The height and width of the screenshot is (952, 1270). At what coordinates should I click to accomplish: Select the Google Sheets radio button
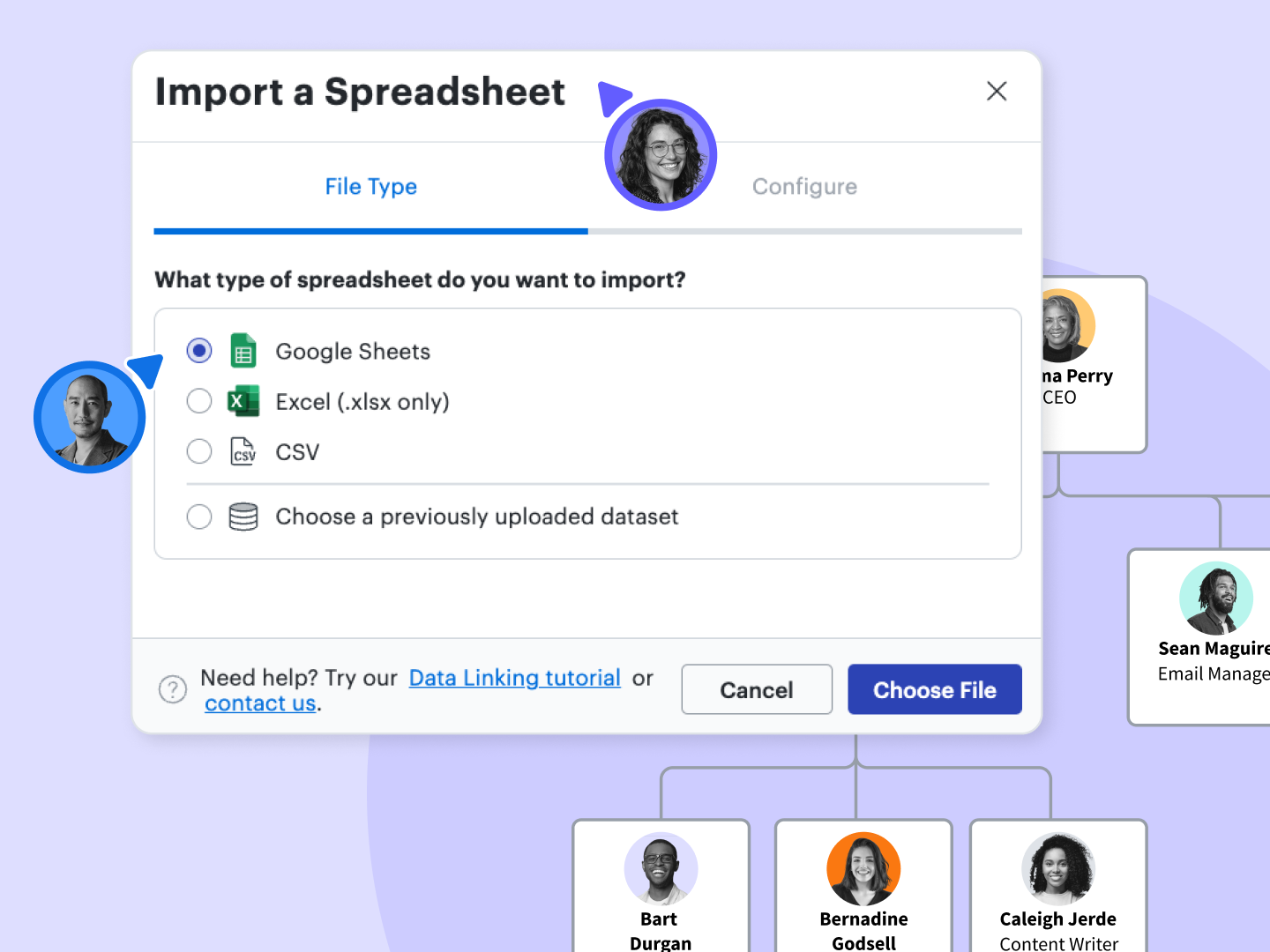click(x=199, y=351)
